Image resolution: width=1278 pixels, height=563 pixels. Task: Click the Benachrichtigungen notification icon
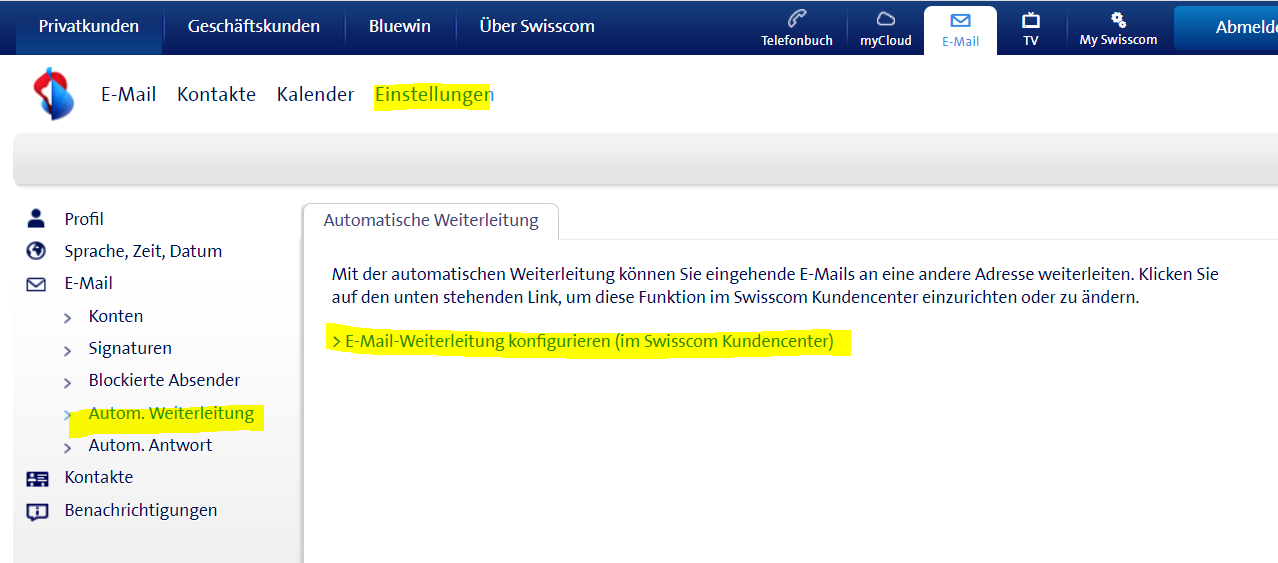tap(37, 511)
